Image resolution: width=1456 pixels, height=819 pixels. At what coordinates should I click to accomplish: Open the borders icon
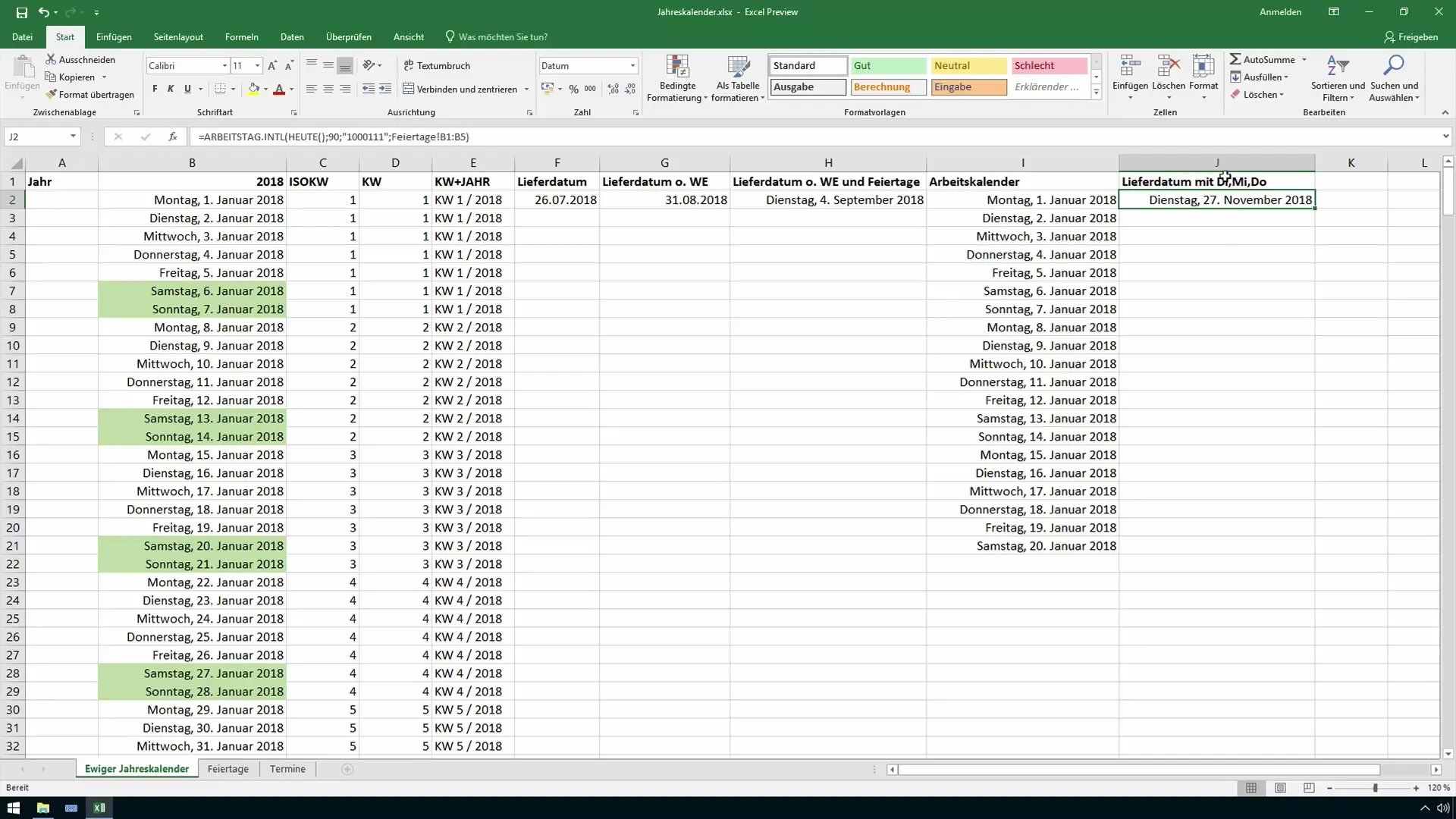pos(220,89)
